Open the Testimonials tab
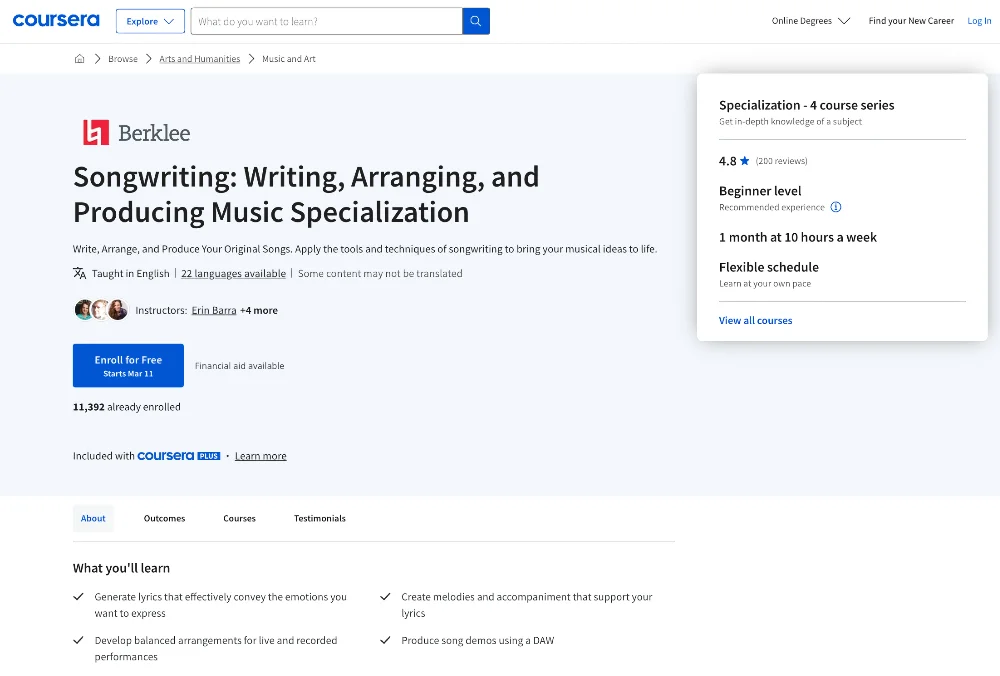 tap(319, 518)
